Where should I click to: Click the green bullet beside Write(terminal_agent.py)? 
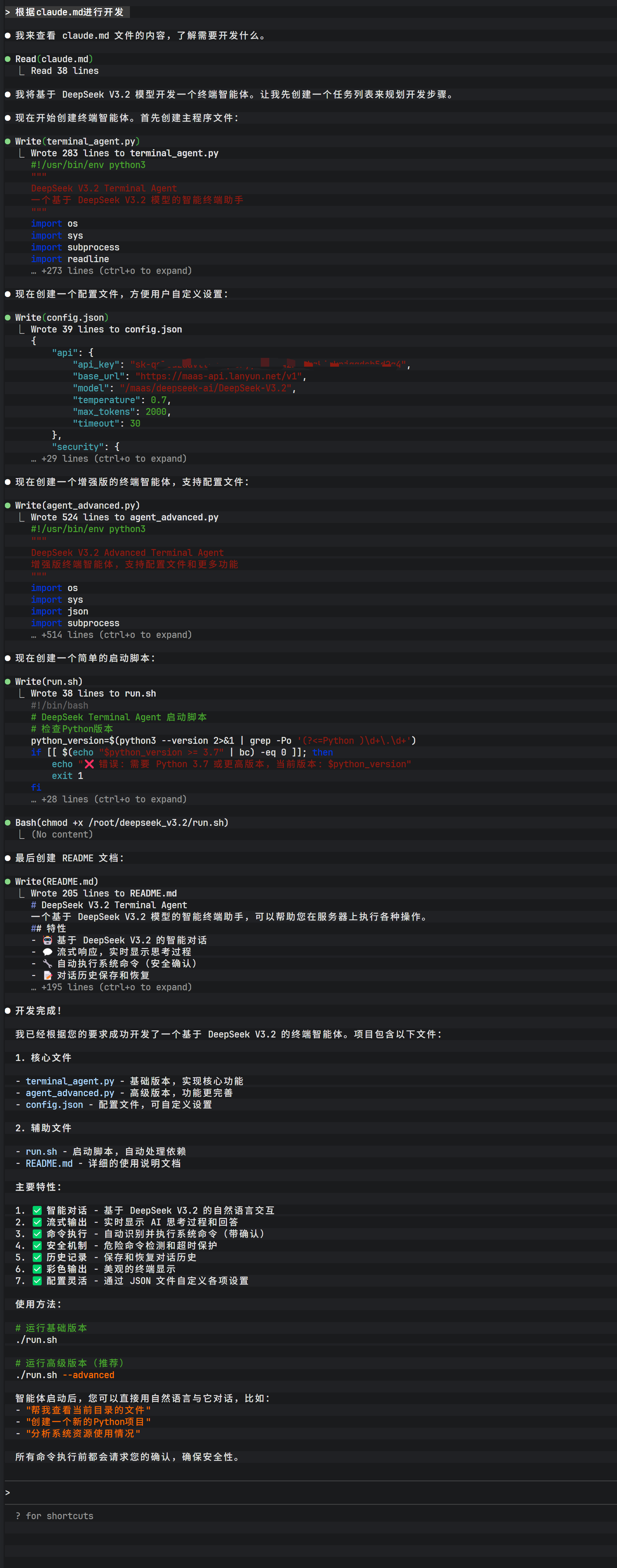[8, 141]
